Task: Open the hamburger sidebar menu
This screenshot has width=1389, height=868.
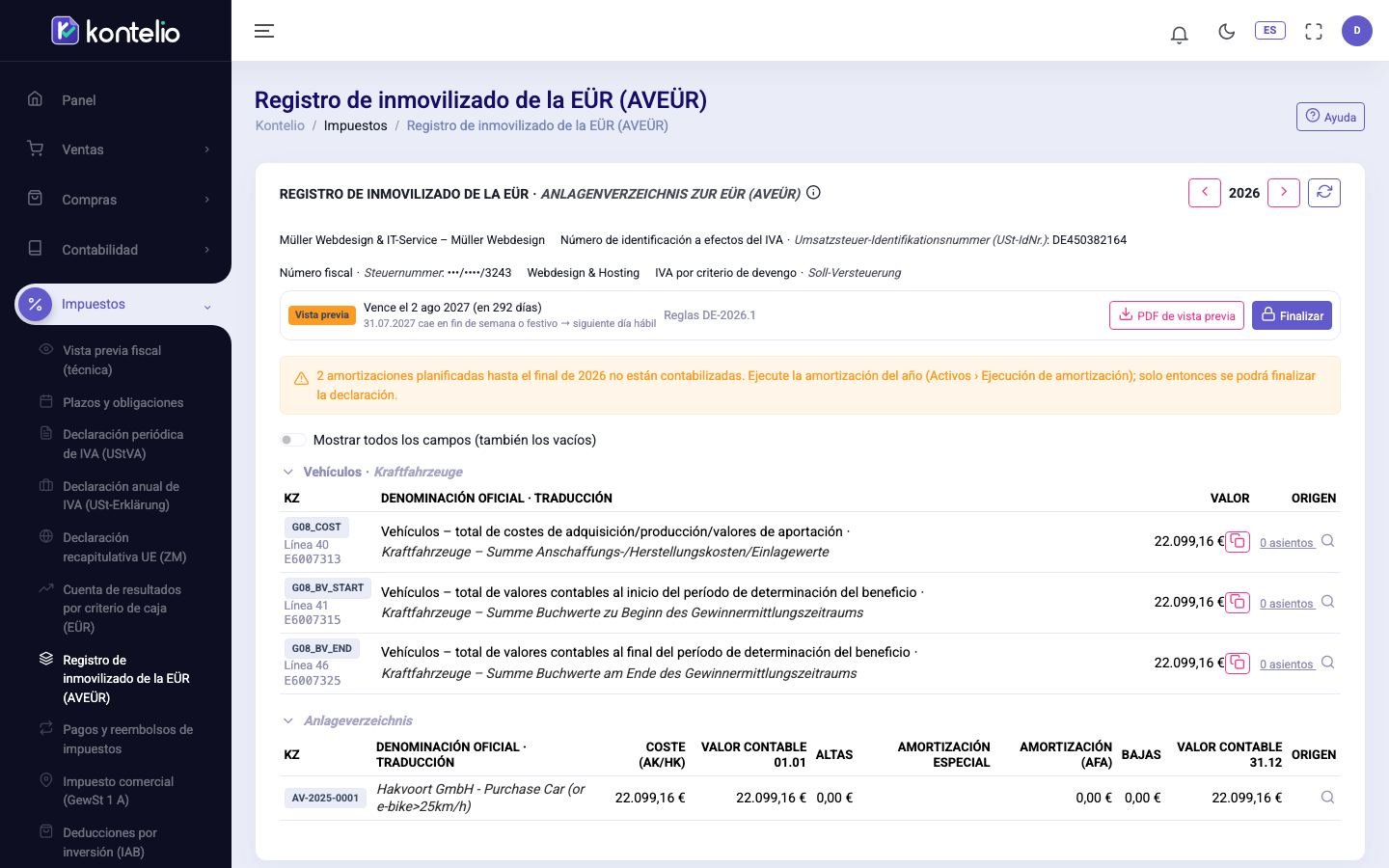Action: (264, 31)
